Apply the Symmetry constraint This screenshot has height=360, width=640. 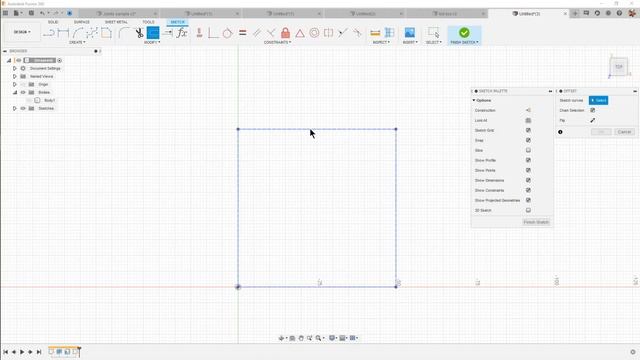click(x=328, y=33)
